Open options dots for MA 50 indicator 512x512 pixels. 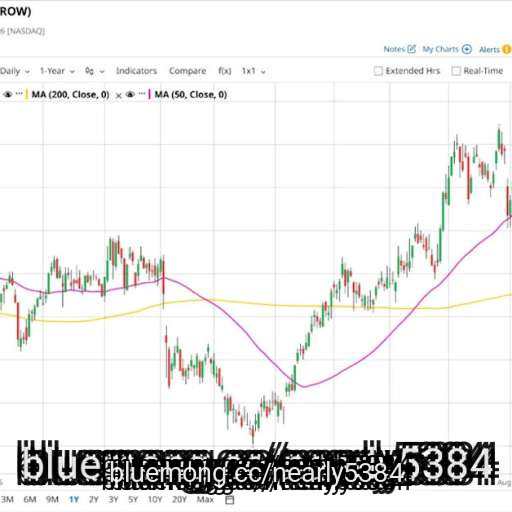tap(142, 94)
